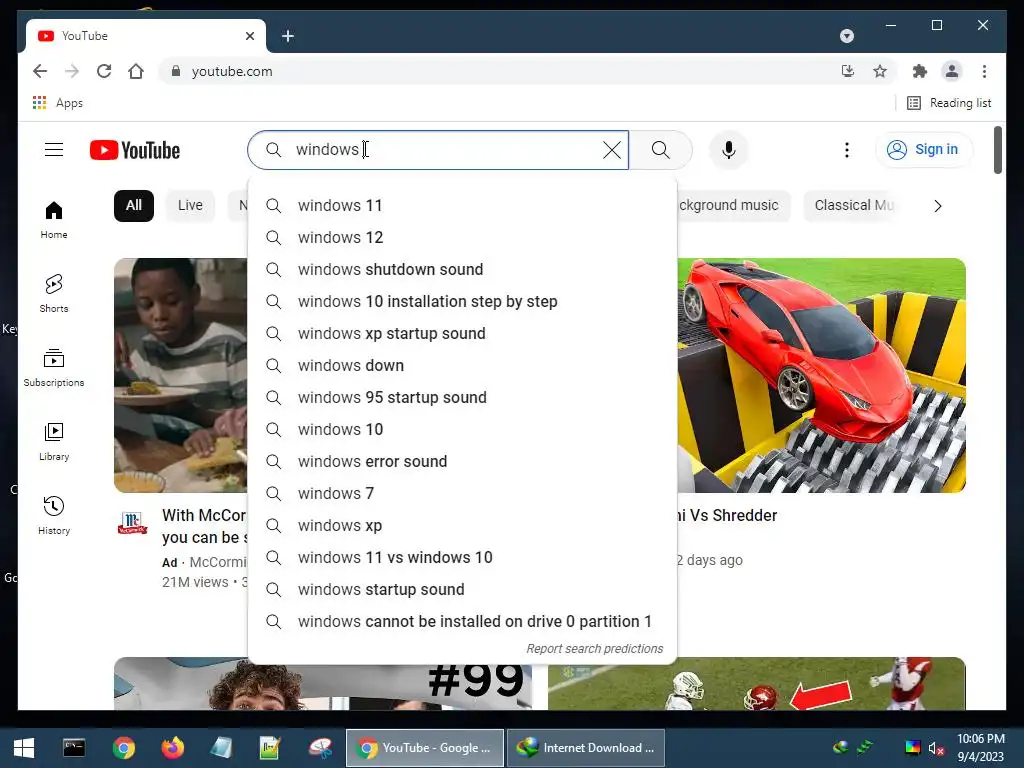
Task: Show more category chips with right chevron
Action: pyautogui.click(x=938, y=206)
